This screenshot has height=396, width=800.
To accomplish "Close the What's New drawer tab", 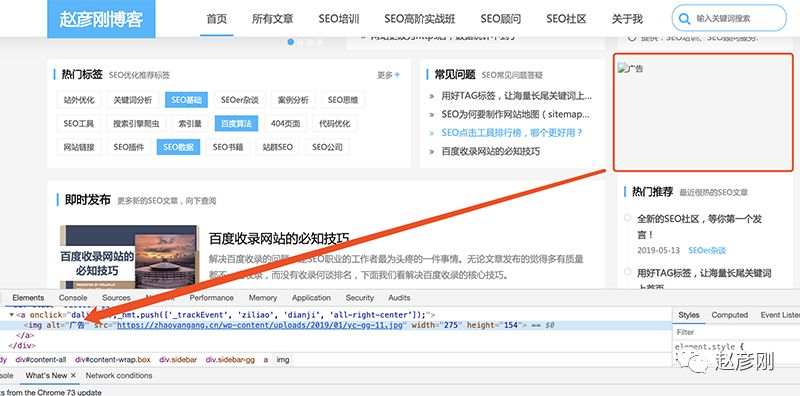I will coord(73,375).
